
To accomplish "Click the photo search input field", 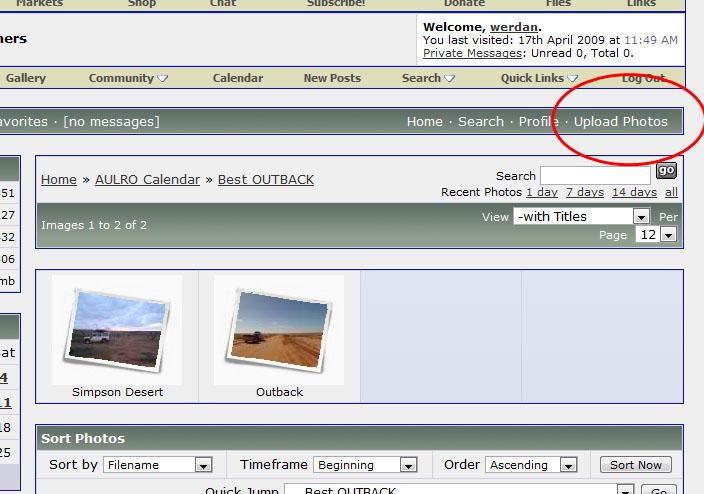I will 594,176.
